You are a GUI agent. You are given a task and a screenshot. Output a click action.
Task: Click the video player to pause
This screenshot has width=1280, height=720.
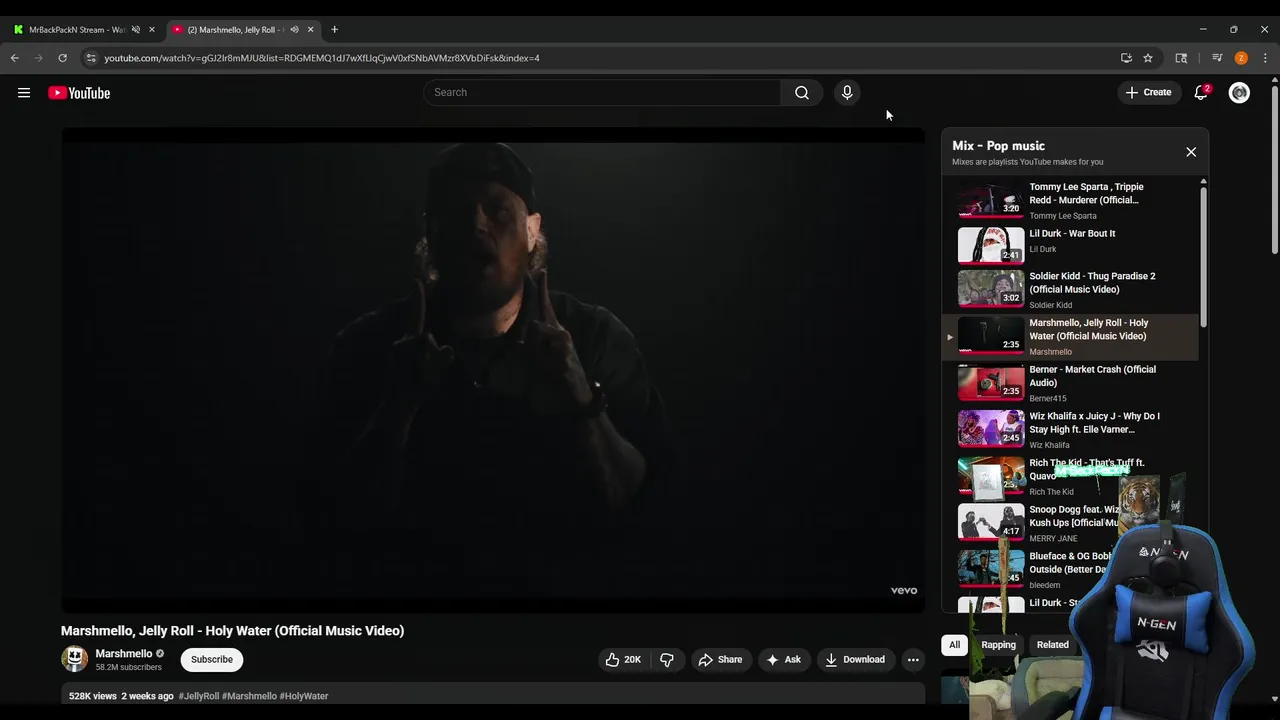pos(493,370)
